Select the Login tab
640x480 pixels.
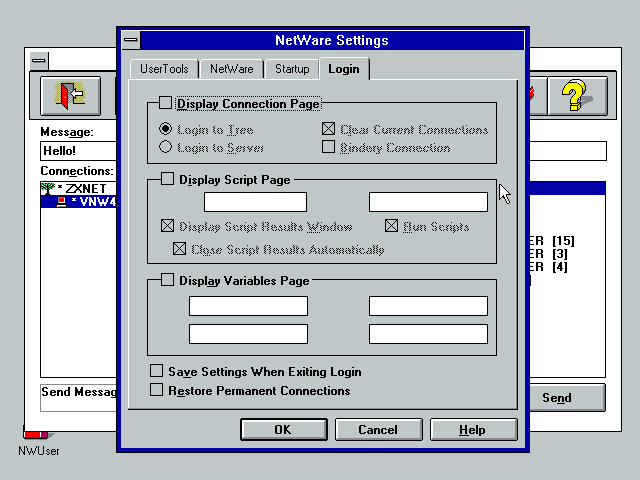[344, 69]
